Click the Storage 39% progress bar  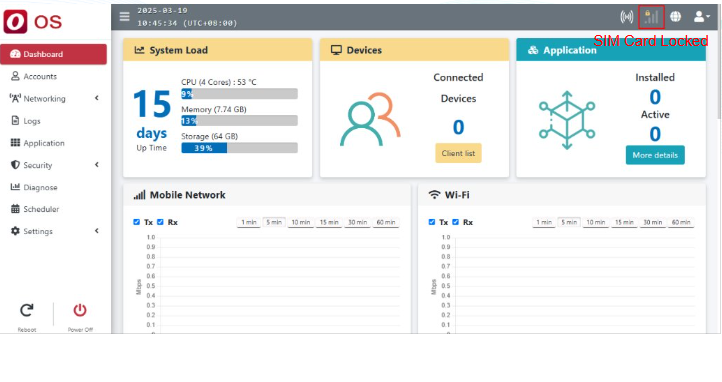click(239, 148)
